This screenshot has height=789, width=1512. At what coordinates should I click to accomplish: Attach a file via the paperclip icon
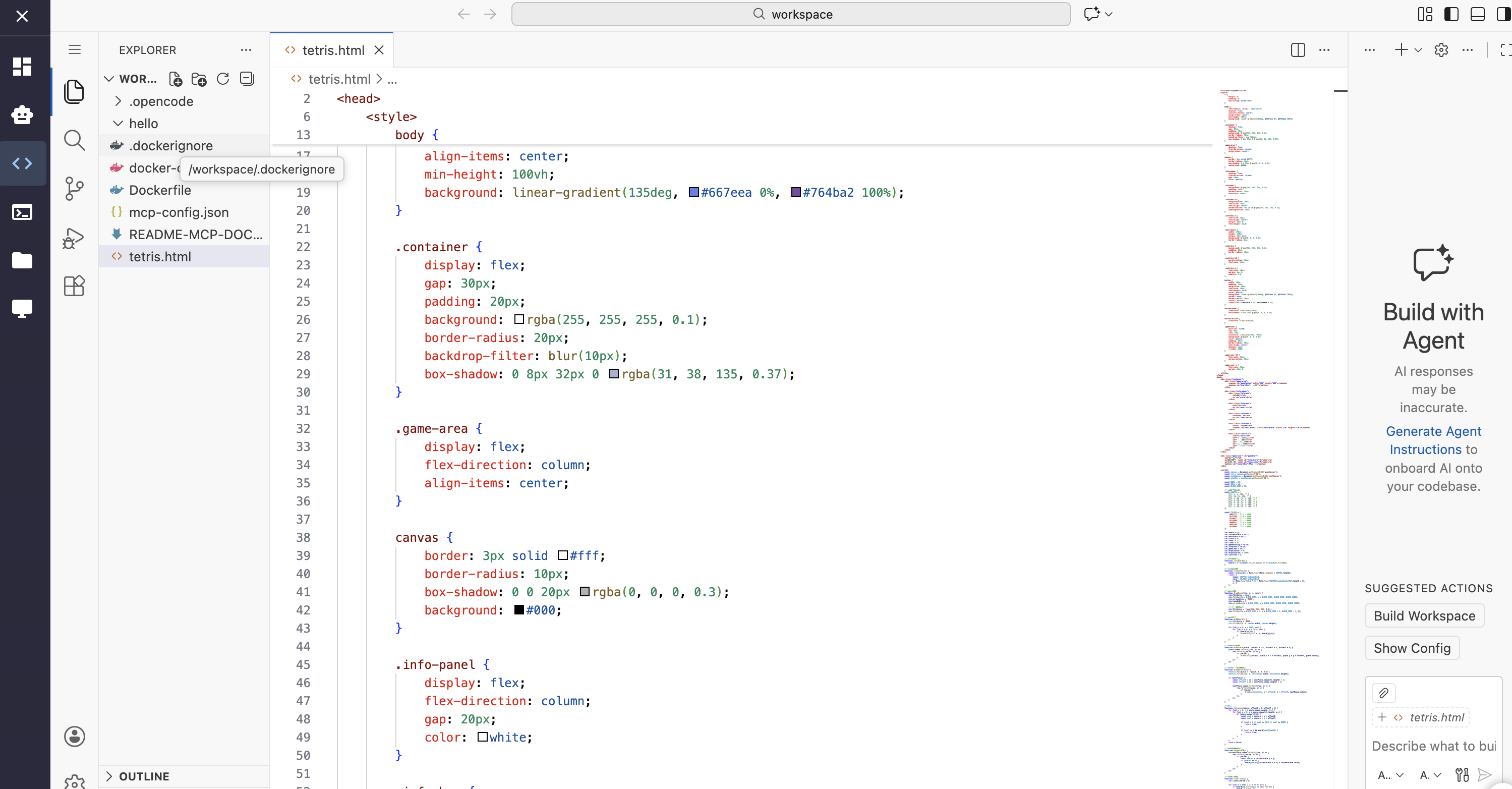(x=1383, y=693)
